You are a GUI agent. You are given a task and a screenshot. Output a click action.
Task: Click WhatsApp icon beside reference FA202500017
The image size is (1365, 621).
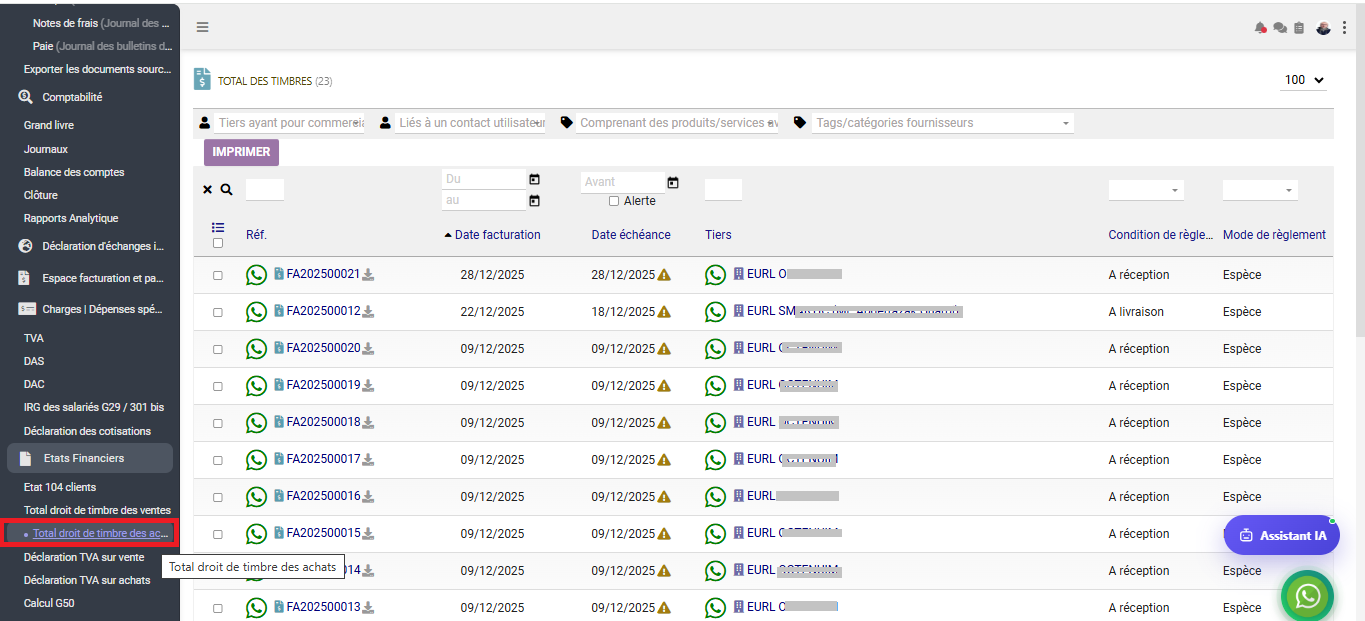[x=257, y=460]
